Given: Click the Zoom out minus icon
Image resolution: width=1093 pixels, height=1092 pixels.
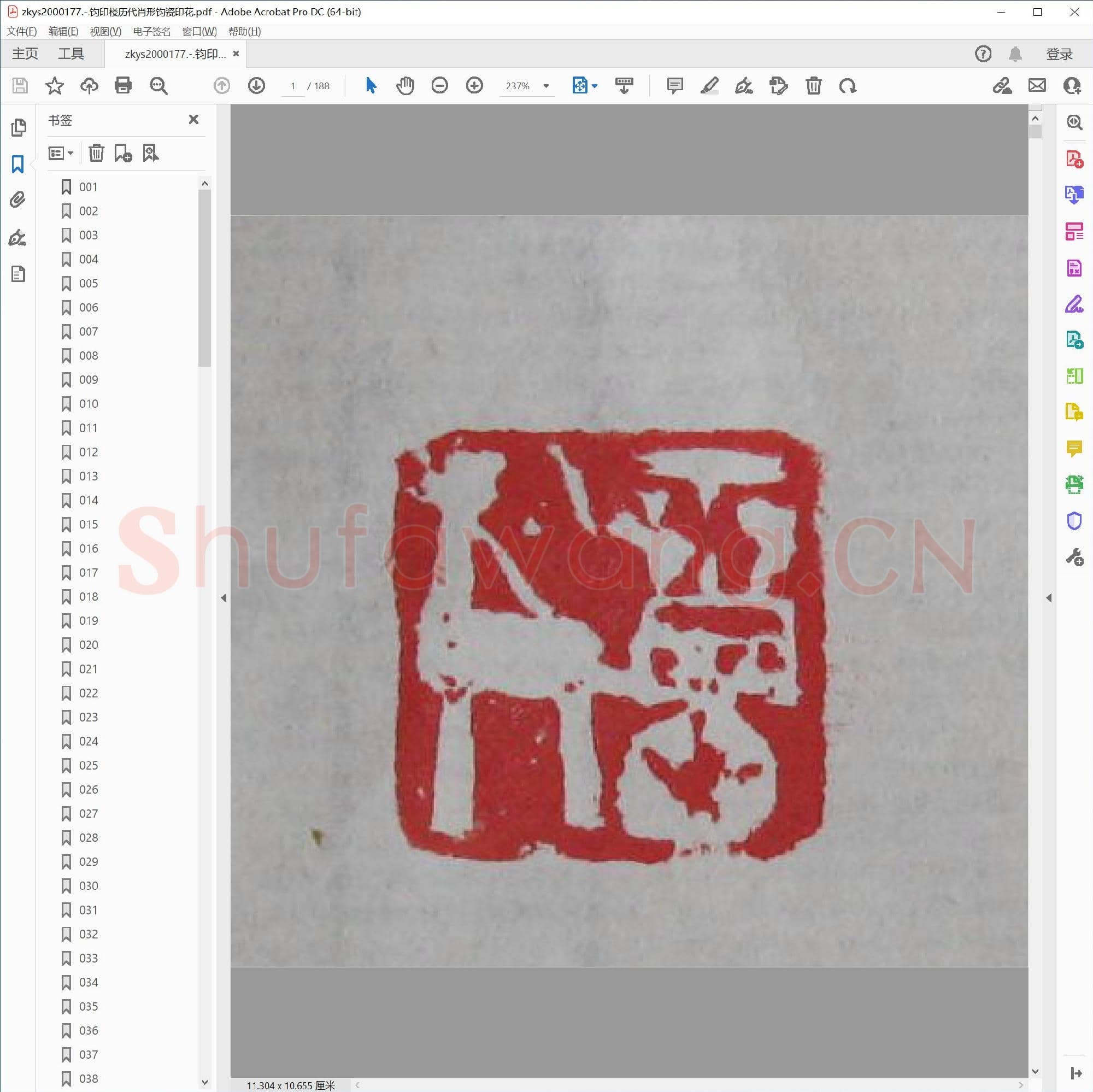Looking at the screenshot, I should [x=439, y=85].
